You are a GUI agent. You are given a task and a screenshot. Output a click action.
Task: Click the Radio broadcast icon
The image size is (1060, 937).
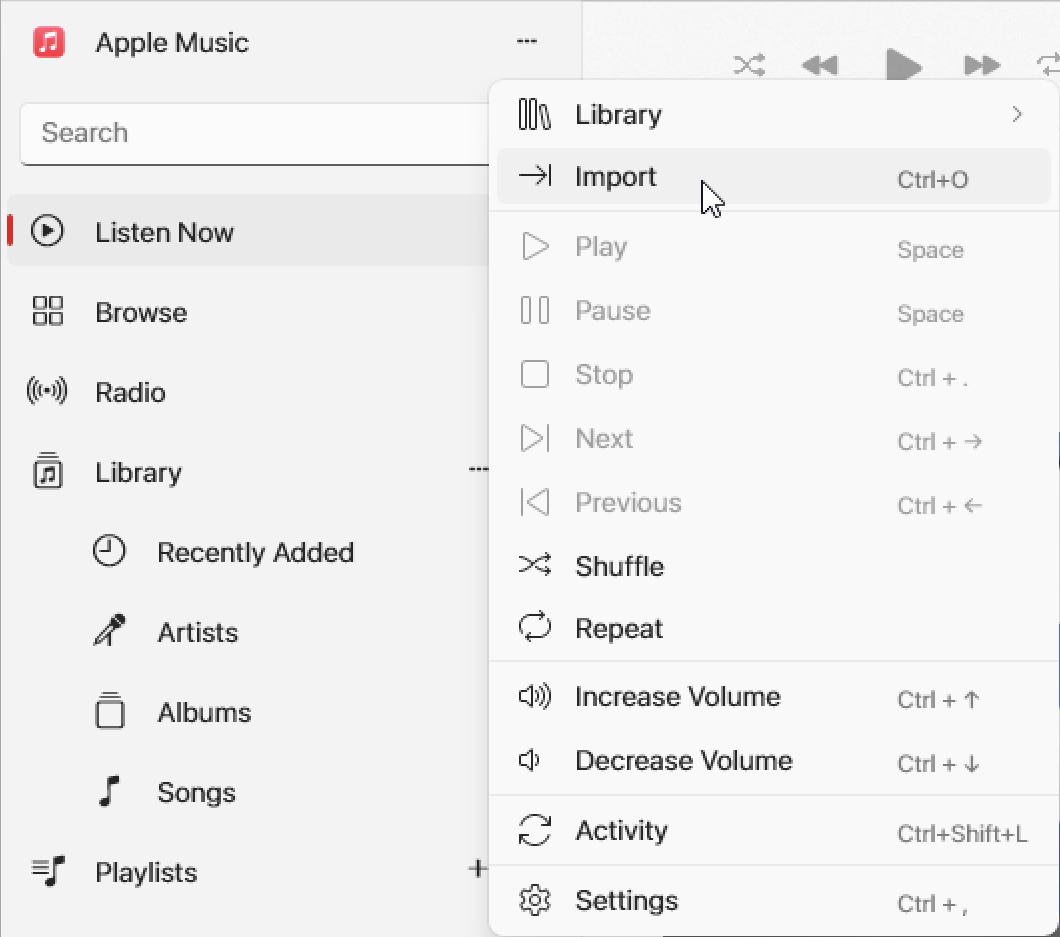point(47,391)
